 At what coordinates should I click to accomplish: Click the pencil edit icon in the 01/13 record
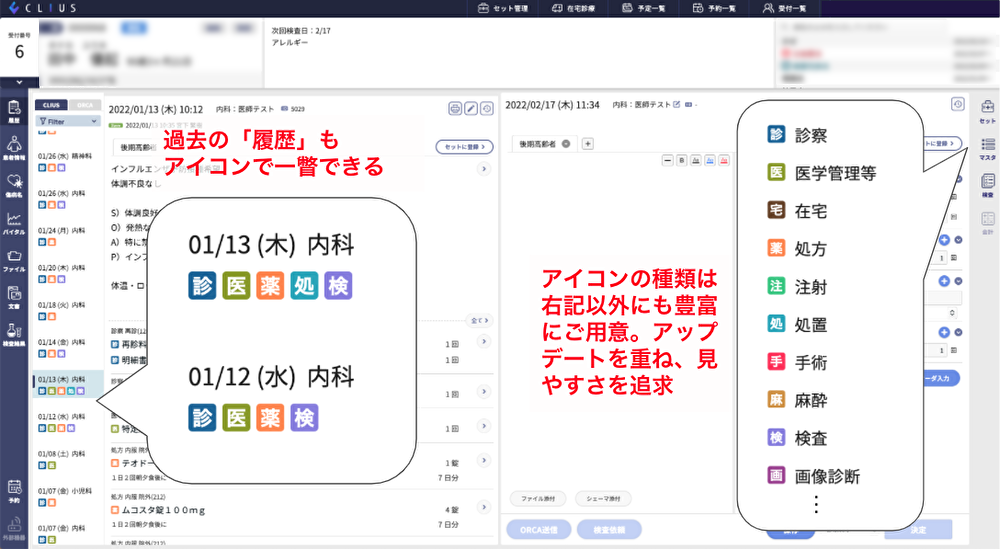[471, 108]
